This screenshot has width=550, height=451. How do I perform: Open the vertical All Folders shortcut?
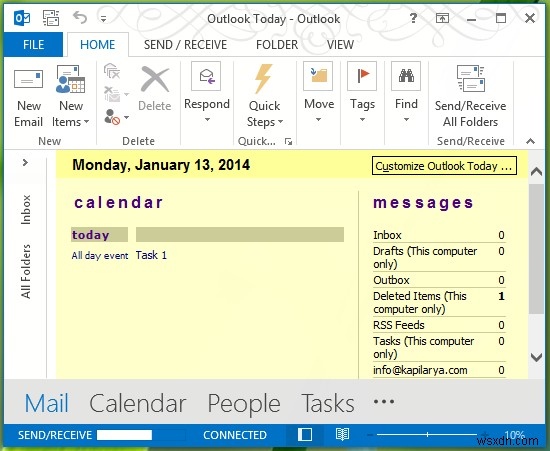coord(26,271)
